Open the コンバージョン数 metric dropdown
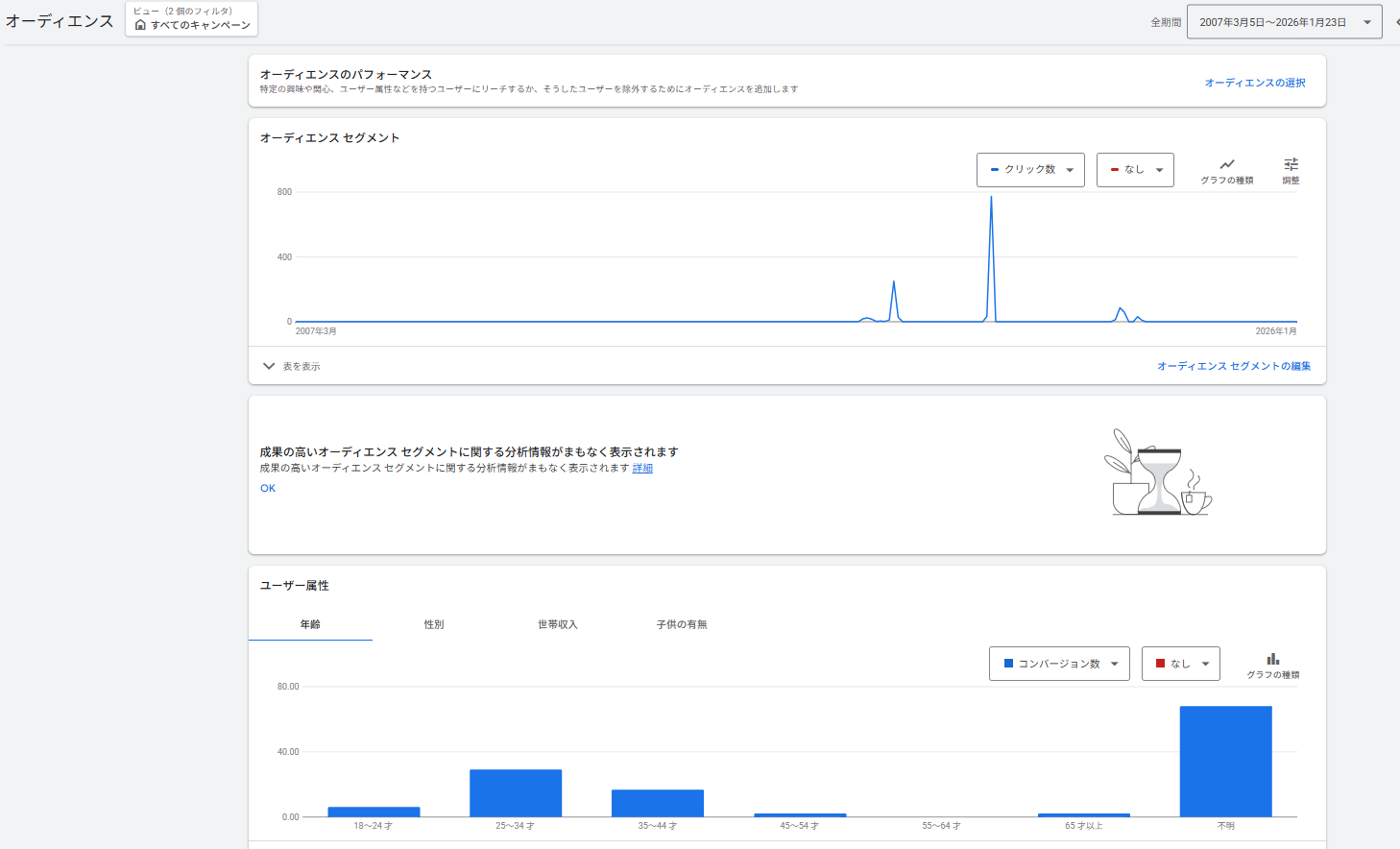Image resolution: width=1400 pixels, height=849 pixels. (1059, 664)
